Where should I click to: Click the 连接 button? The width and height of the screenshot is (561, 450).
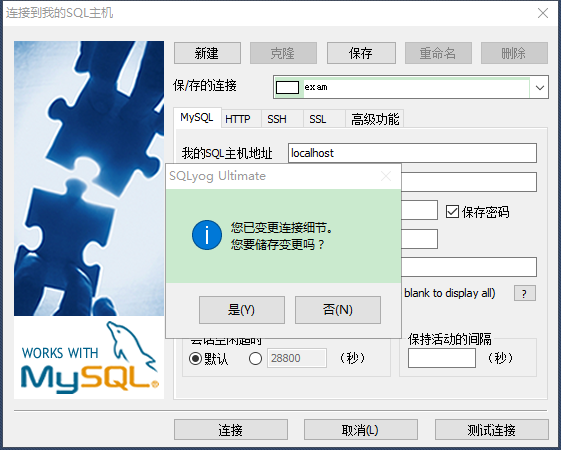point(231,430)
